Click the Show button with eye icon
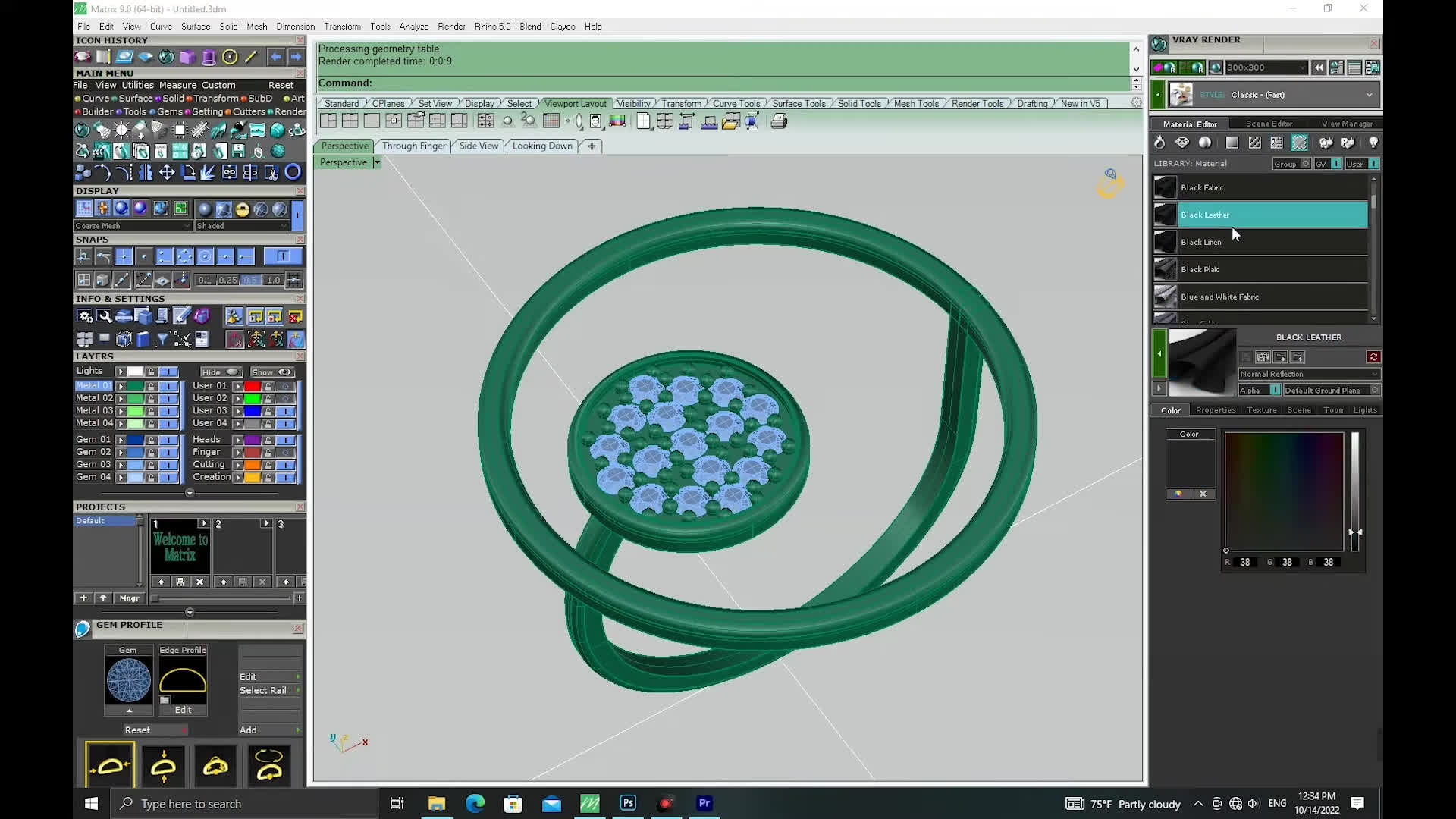Viewport: 1456px width, 819px height. click(272, 372)
